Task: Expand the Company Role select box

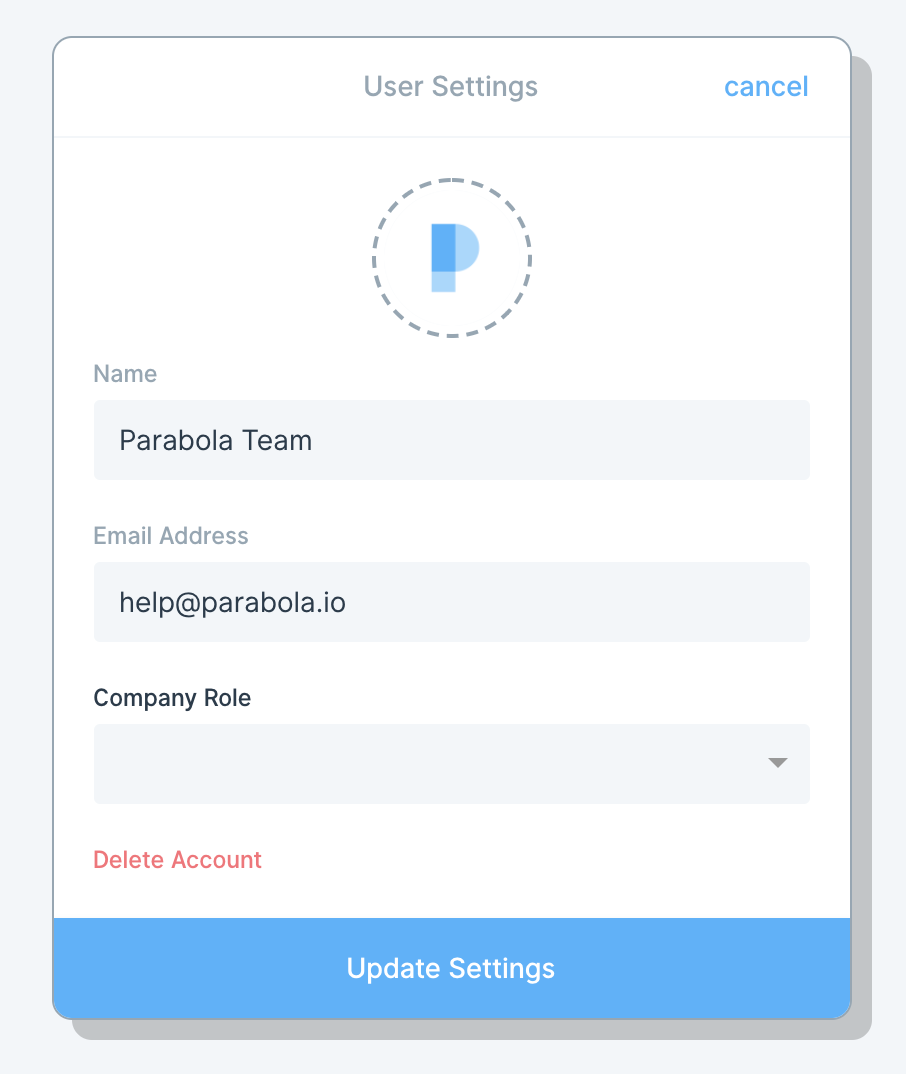Action: (452, 764)
